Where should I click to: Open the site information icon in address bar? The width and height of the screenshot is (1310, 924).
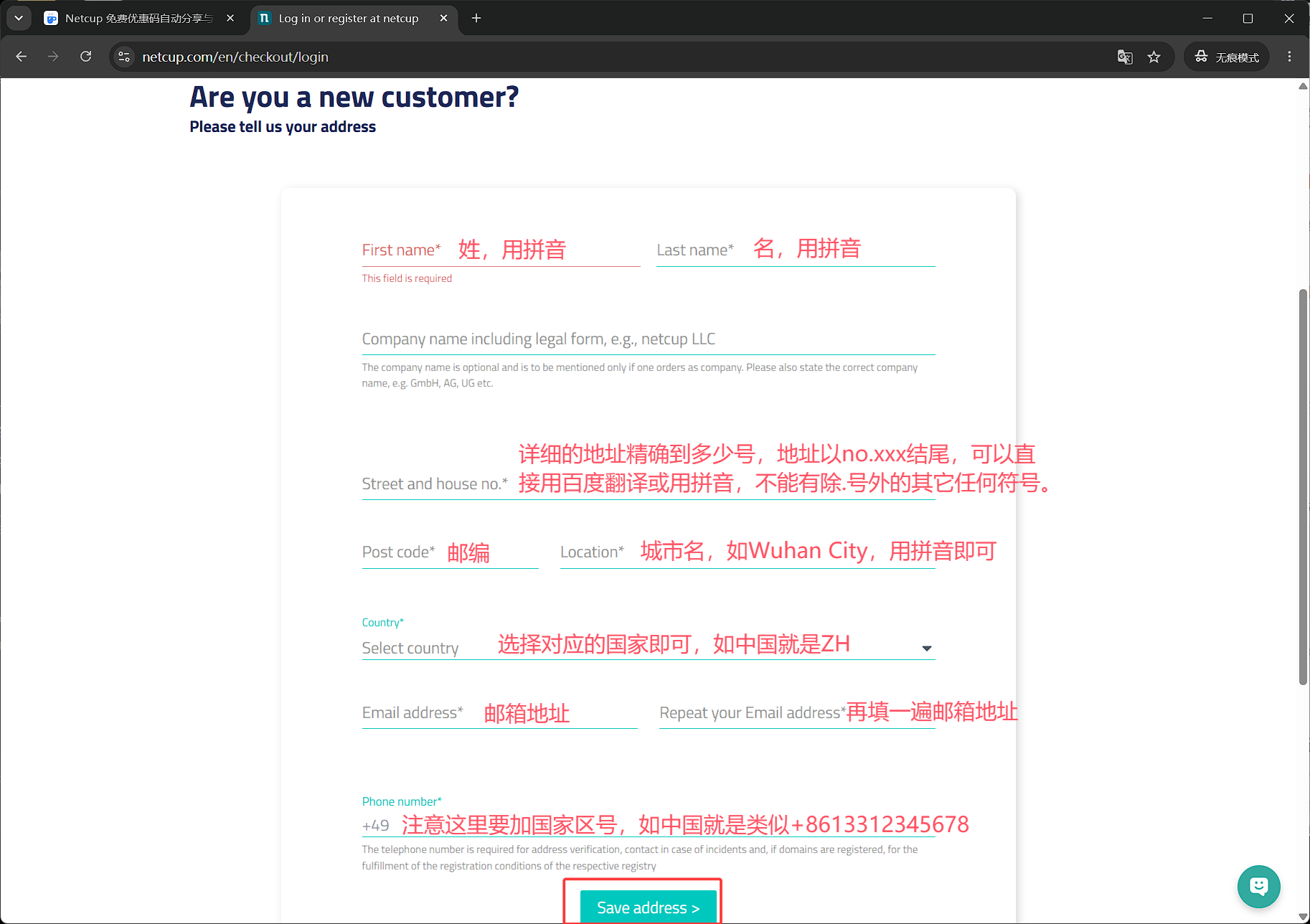point(124,57)
